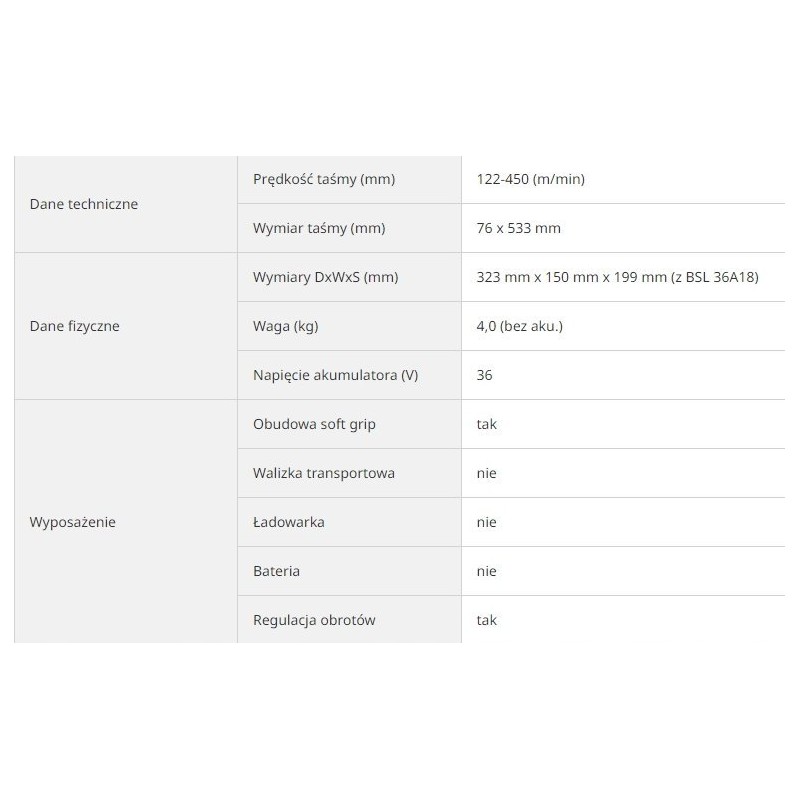Screen dimensions: 800x800
Task: Click the "Bateria" label
Action: pos(277,571)
